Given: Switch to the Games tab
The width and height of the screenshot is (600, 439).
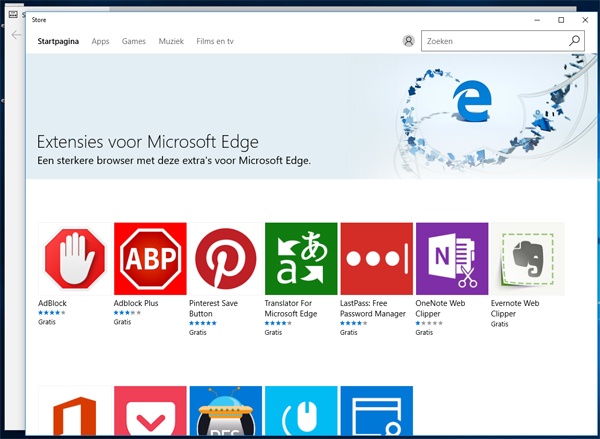Looking at the screenshot, I should coord(134,41).
